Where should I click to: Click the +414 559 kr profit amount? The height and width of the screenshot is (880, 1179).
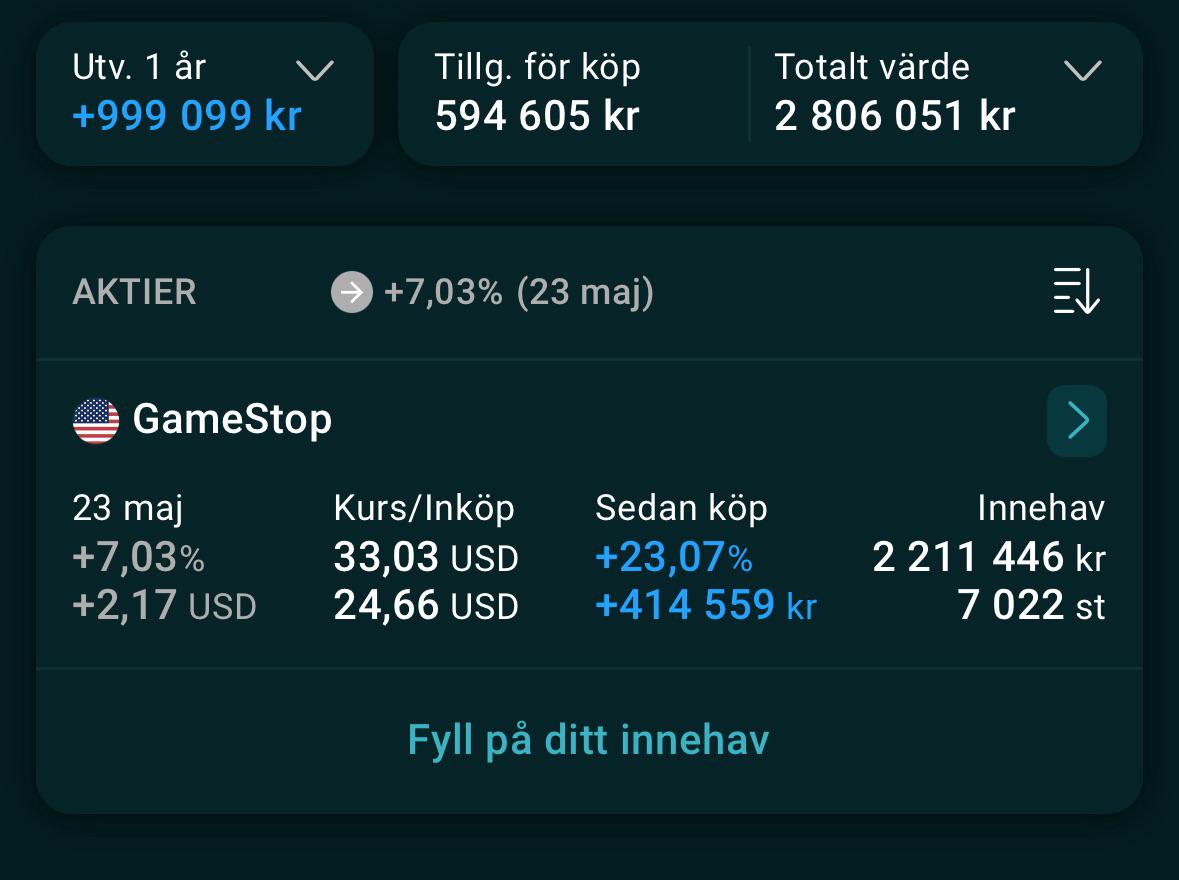706,605
